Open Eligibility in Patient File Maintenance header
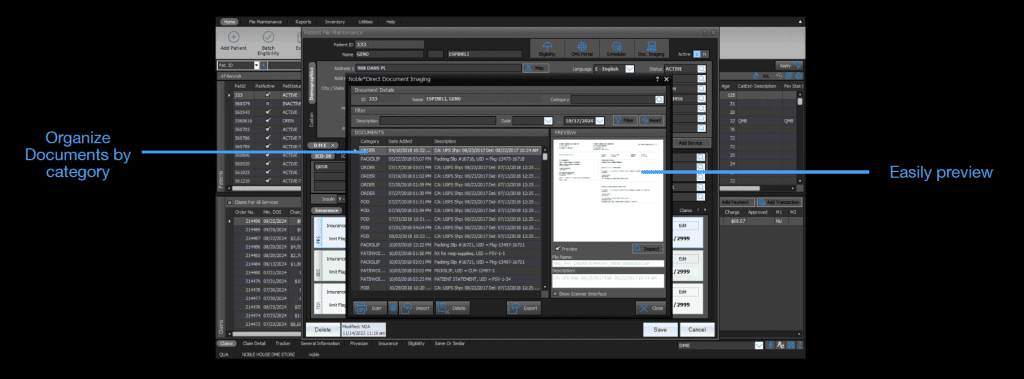The height and width of the screenshot is (379, 1024). 547,49
